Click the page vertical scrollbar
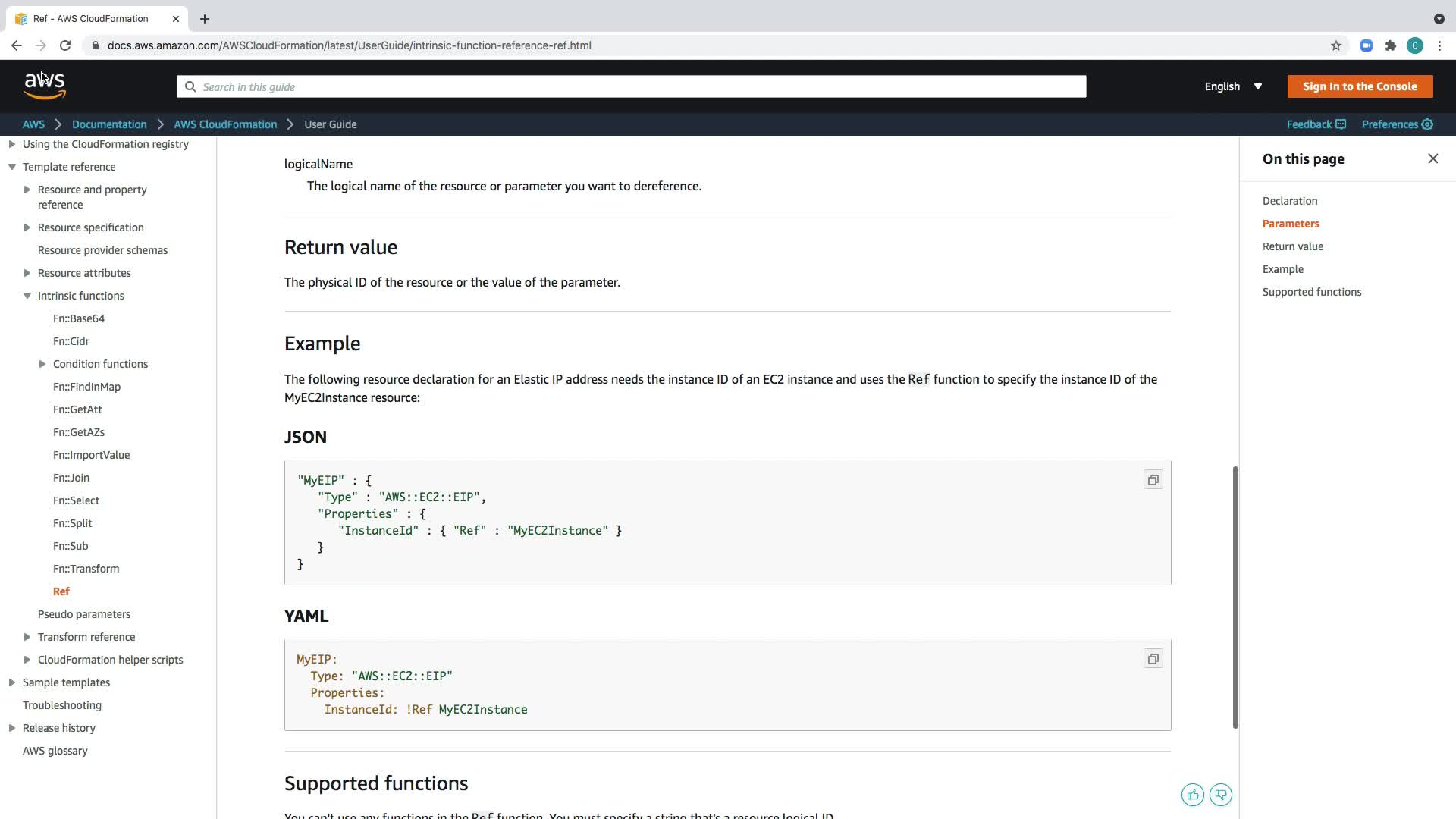Viewport: 1456px width, 819px height. 1235,597
